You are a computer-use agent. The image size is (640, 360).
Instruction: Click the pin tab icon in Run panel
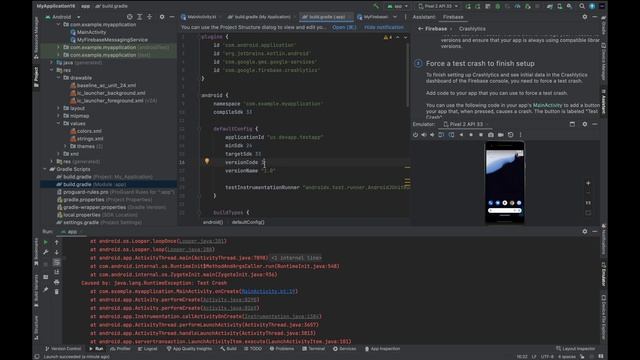click(46, 289)
